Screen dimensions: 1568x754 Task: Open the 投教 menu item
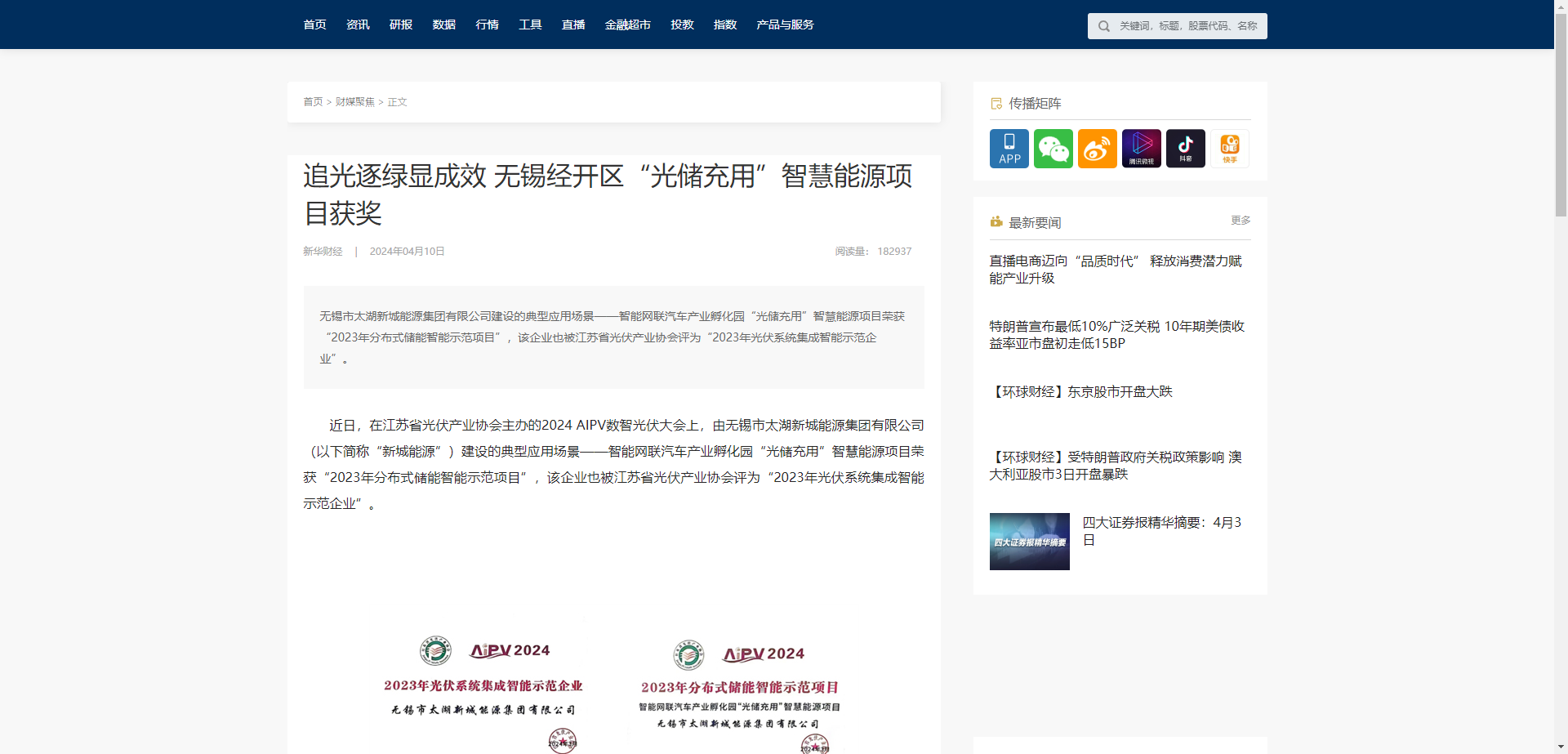(x=683, y=25)
